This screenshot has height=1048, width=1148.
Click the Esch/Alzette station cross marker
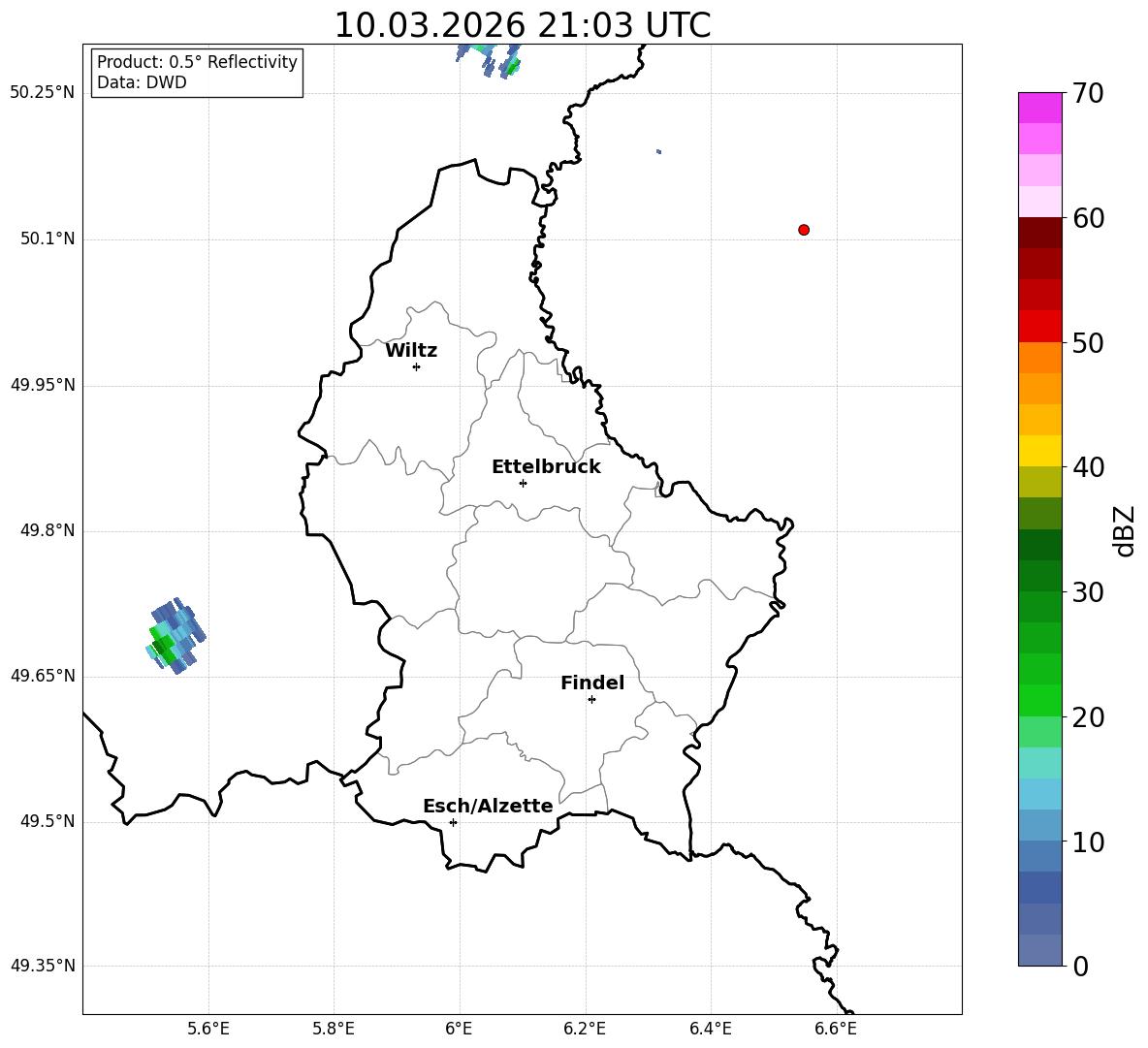[x=453, y=822]
